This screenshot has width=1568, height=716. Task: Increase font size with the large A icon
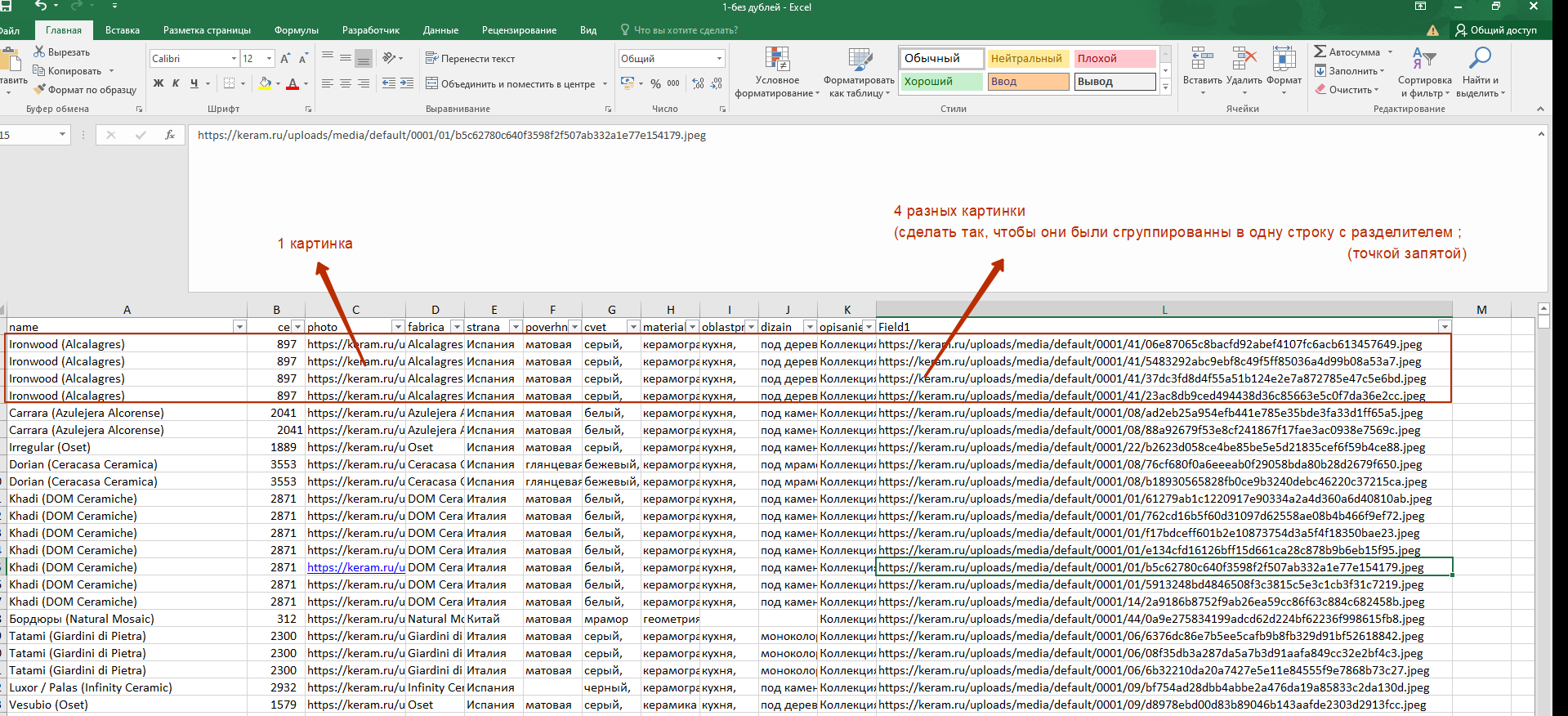[x=284, y=58]
